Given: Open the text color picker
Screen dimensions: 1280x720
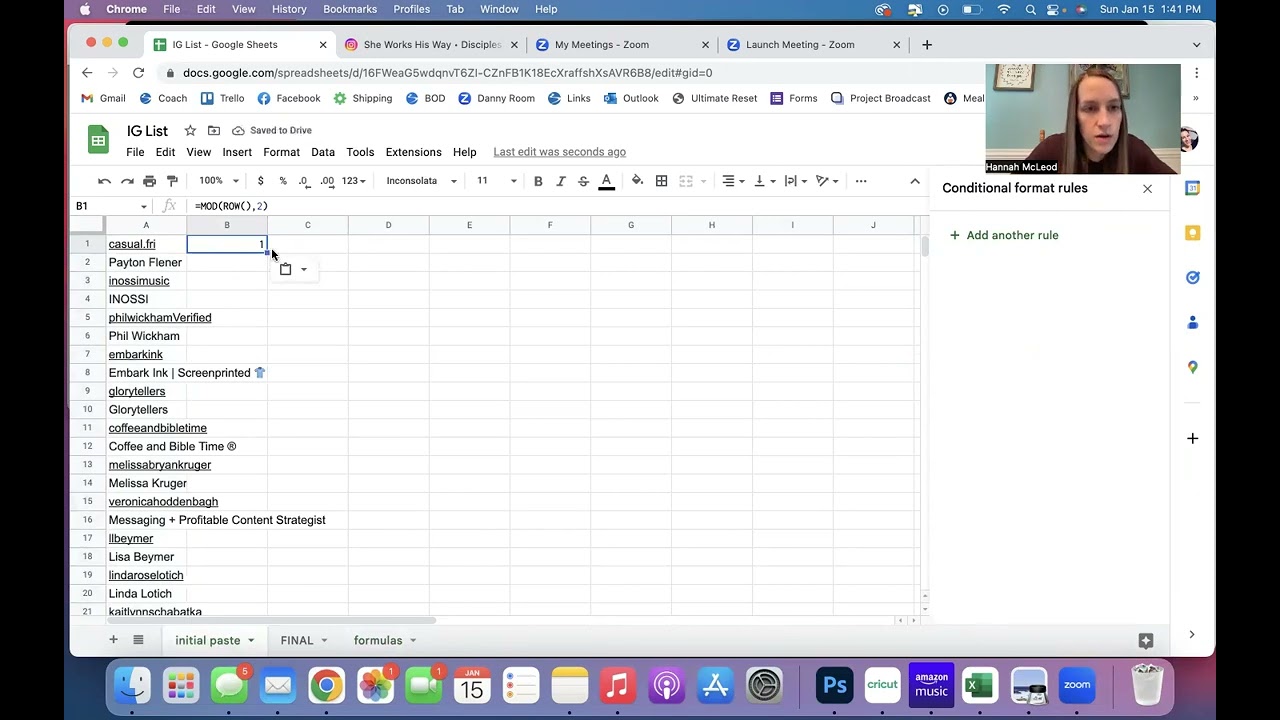Looking at the screenshot, I should (x=606, y=181).
